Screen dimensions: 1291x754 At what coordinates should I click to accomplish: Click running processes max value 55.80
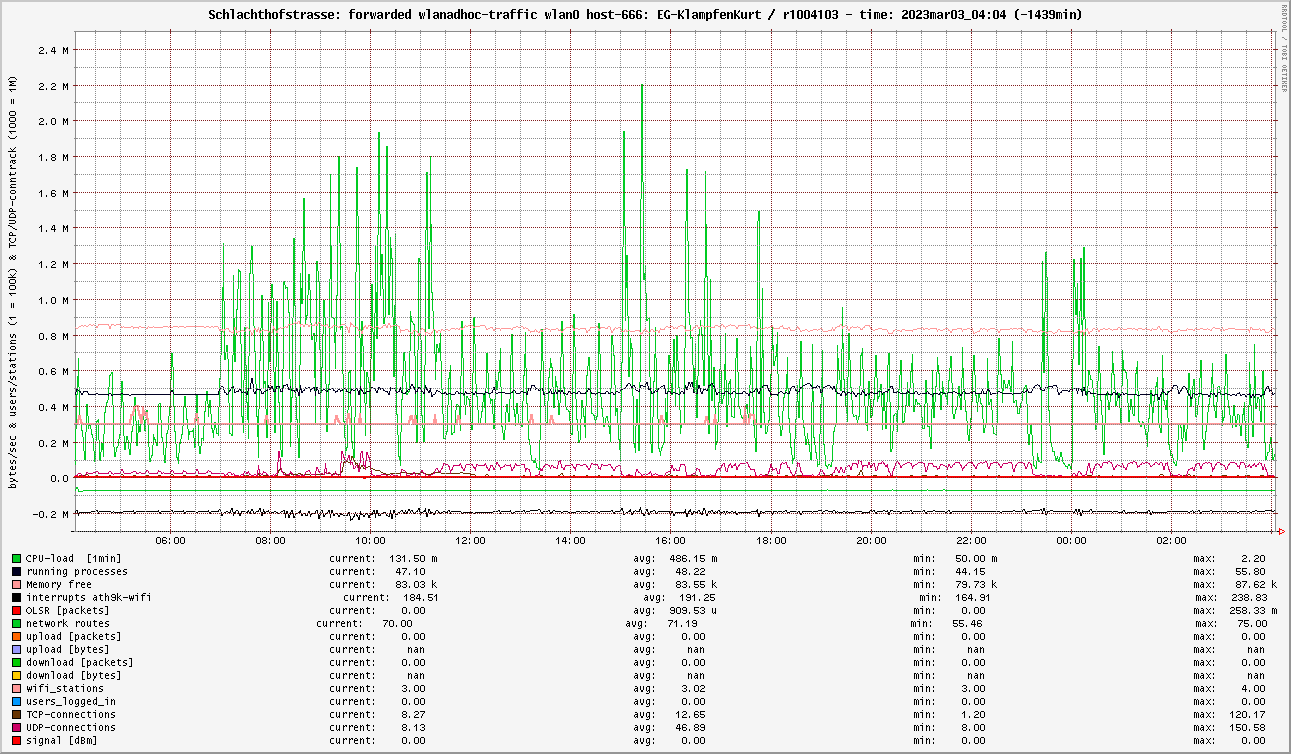click(1252, 572)
